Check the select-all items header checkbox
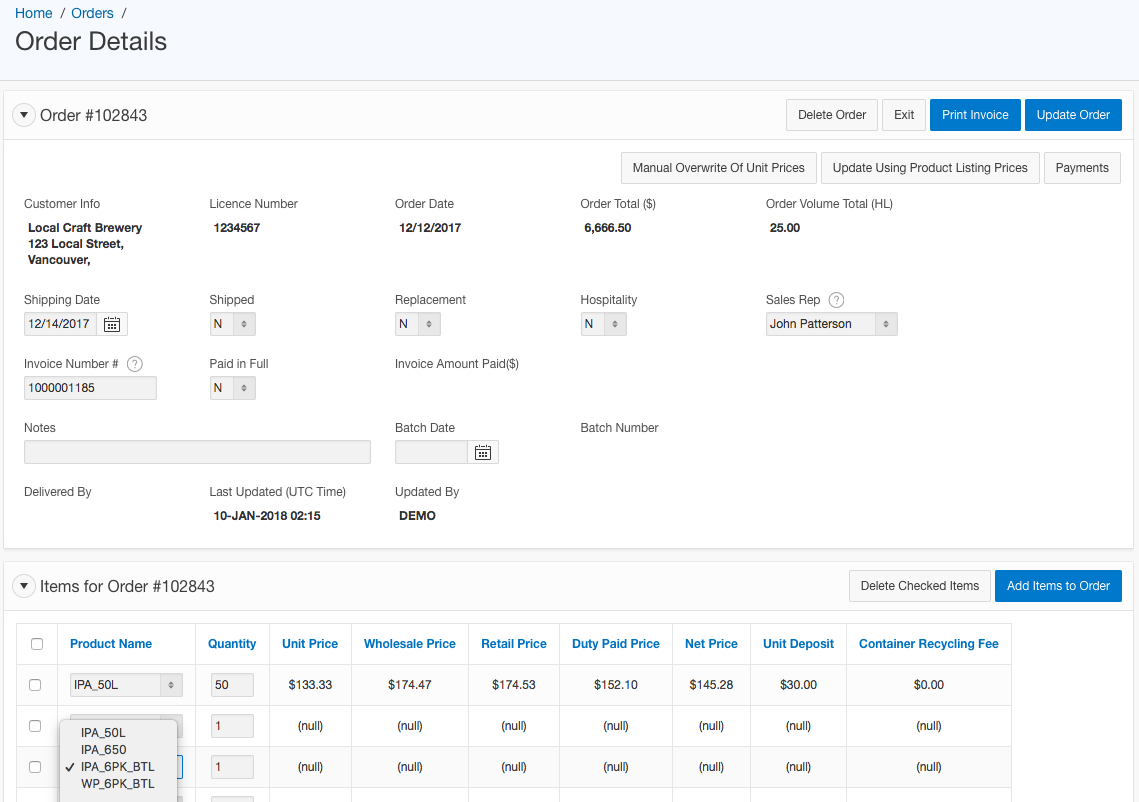Screen dimensions: 1139x802 (x=37, y=644)
